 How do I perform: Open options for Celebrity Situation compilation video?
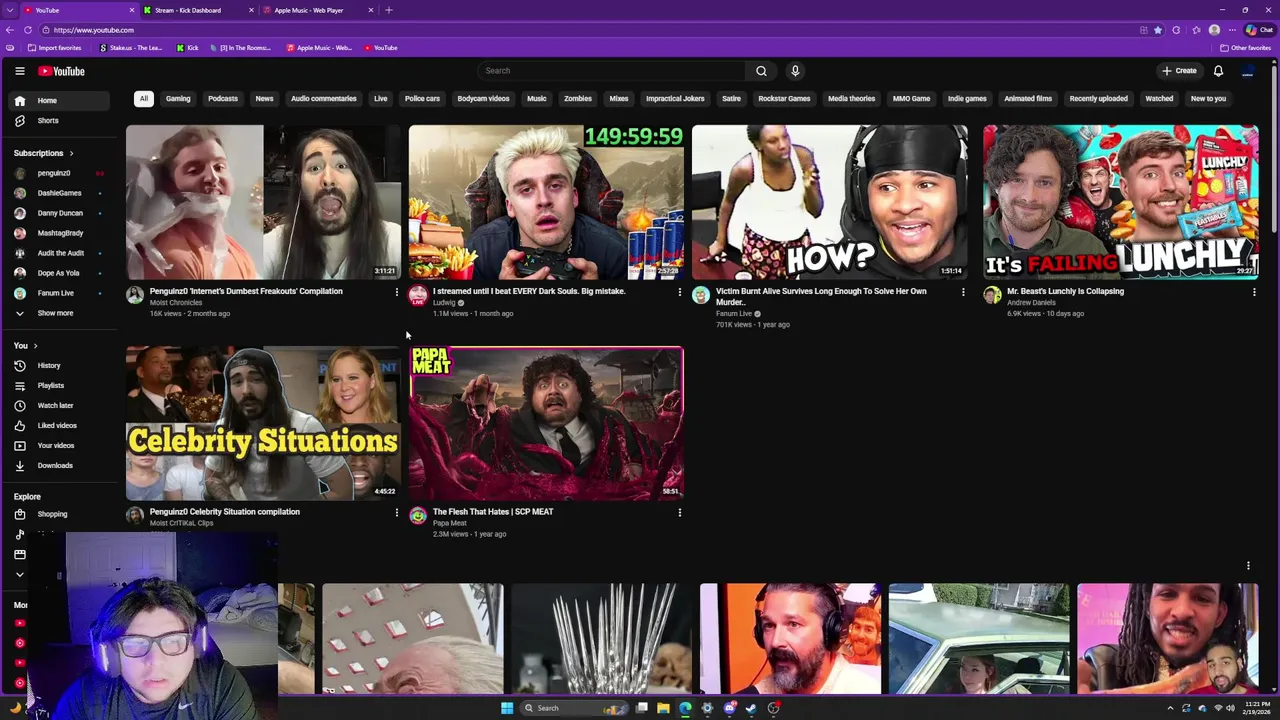pyautogui.click(x=396, y=512)
